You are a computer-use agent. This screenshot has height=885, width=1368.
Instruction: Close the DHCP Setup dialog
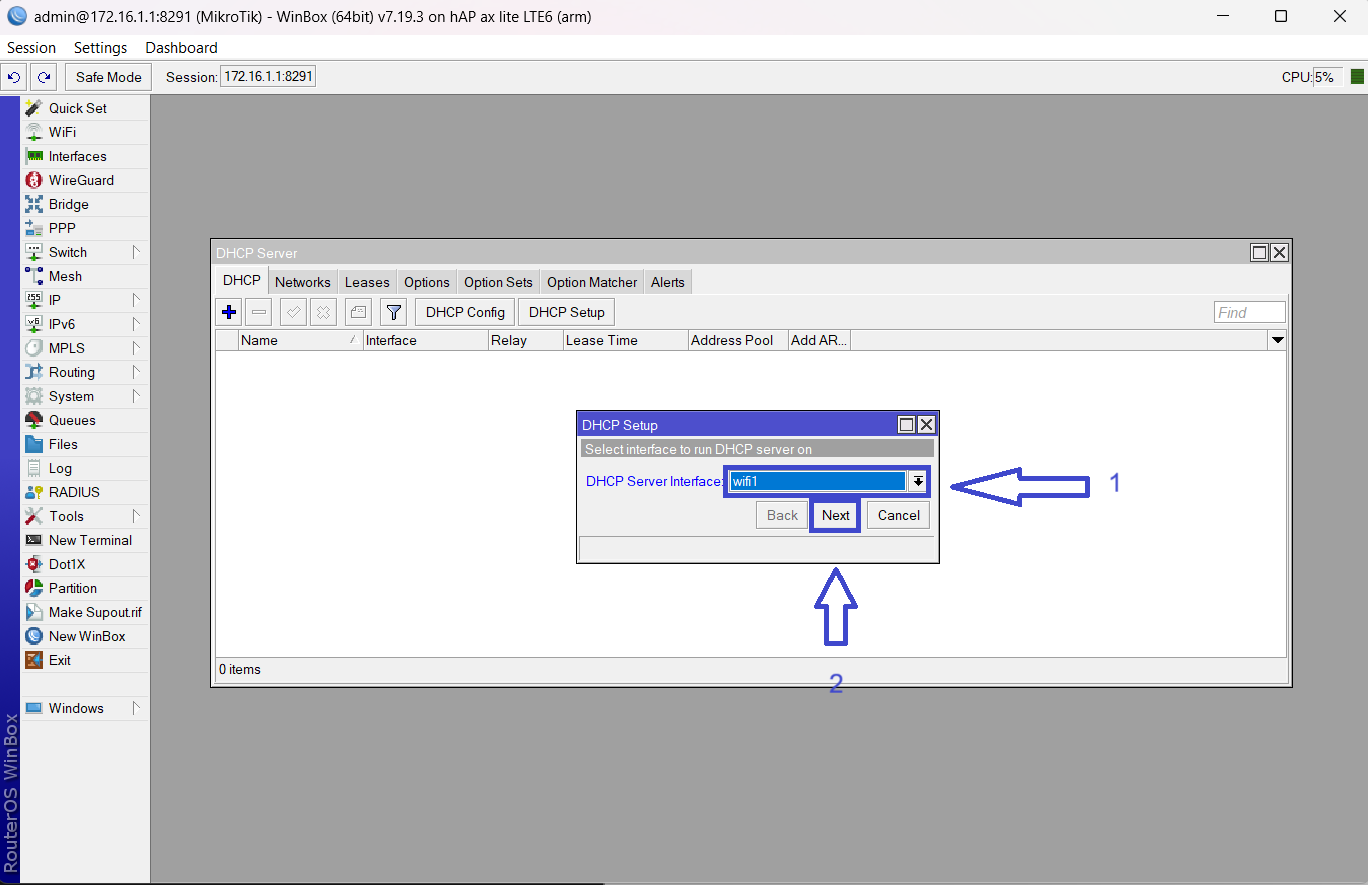coord(926,425)
